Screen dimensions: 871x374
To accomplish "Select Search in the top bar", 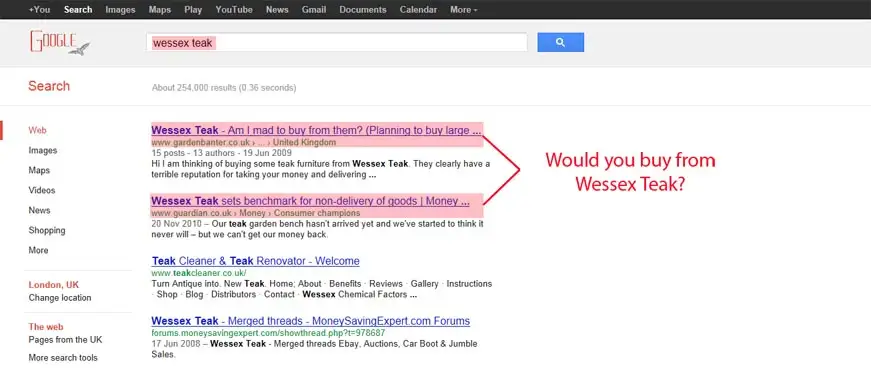I will (78, 9).
